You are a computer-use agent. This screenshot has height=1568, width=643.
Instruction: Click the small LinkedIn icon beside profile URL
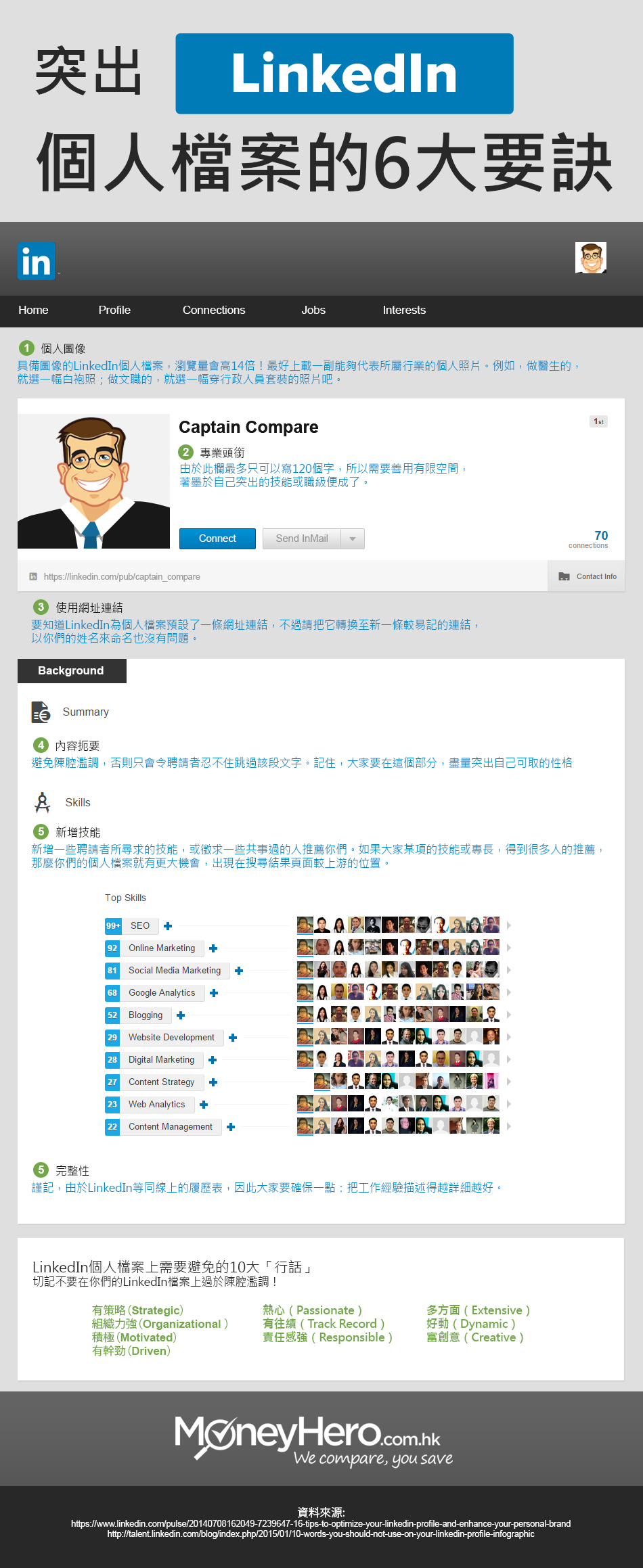[x=33, y=576]
